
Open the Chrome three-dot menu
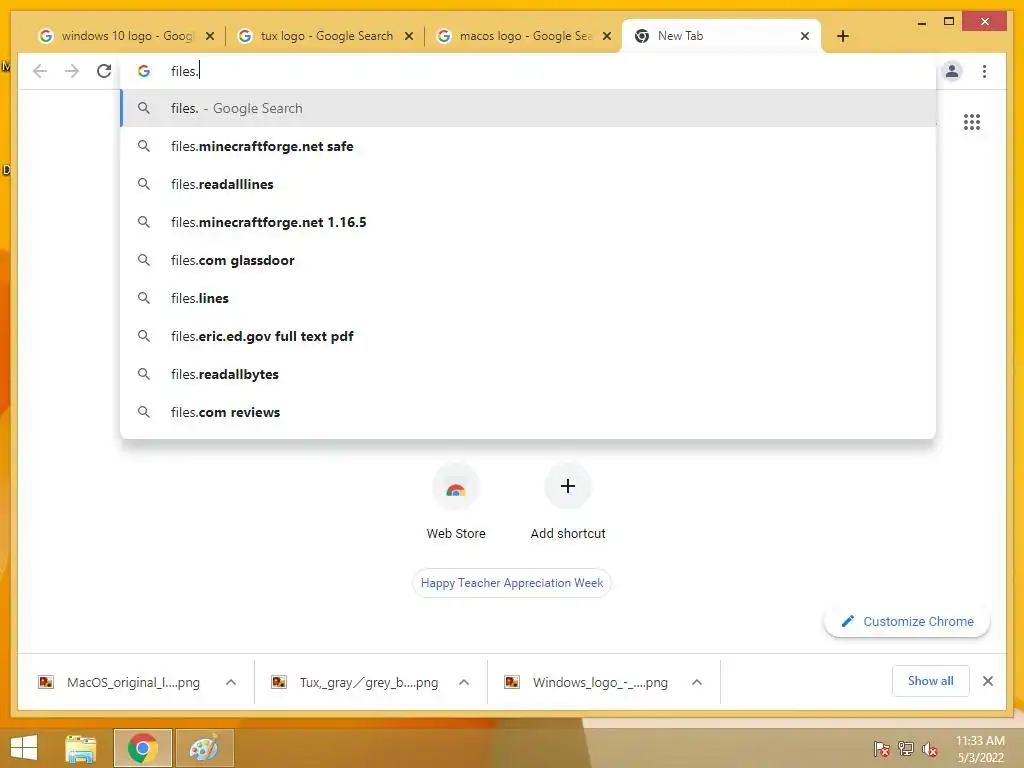[984, 71]
